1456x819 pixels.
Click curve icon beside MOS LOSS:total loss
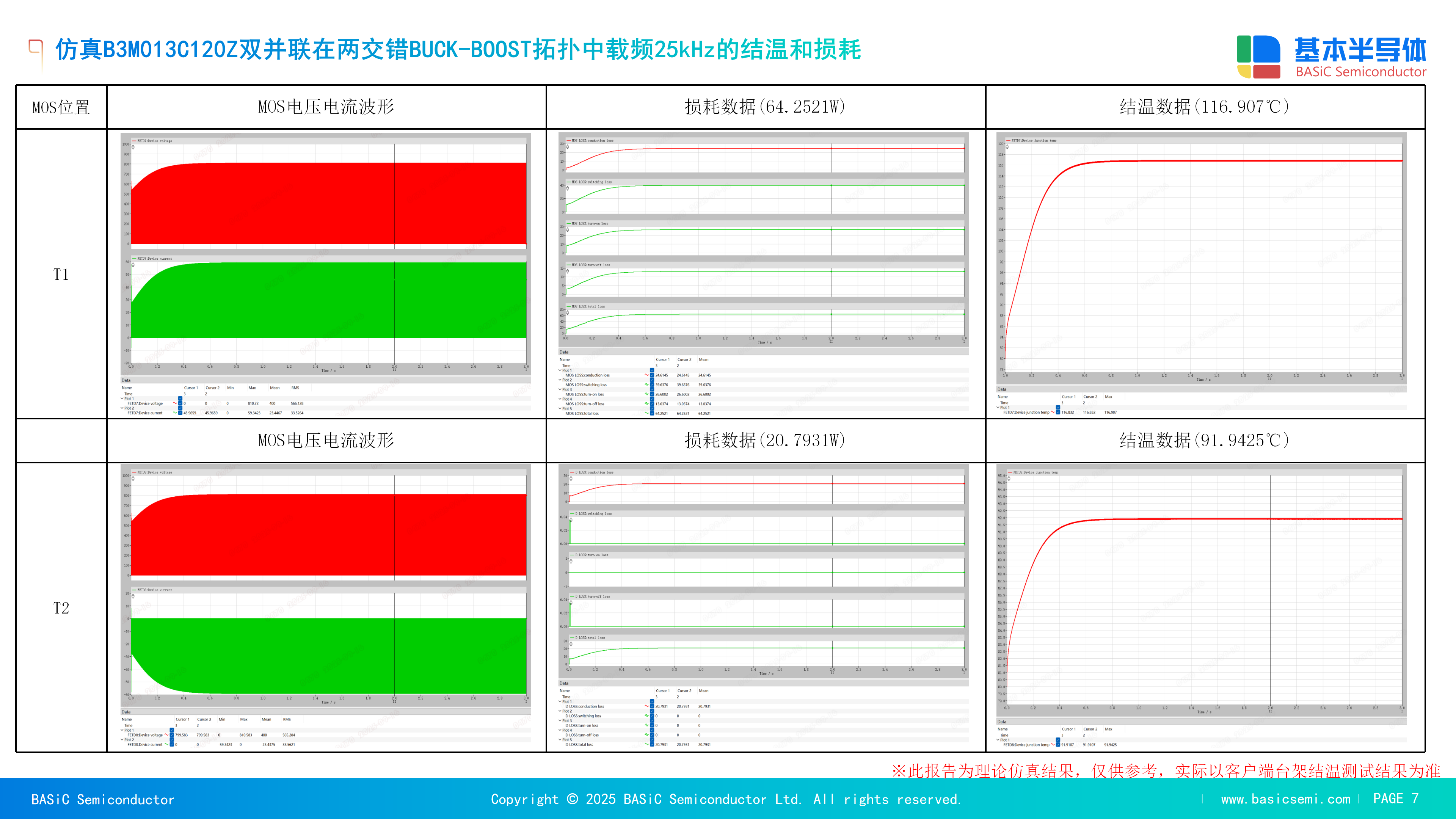pos(646,413)
